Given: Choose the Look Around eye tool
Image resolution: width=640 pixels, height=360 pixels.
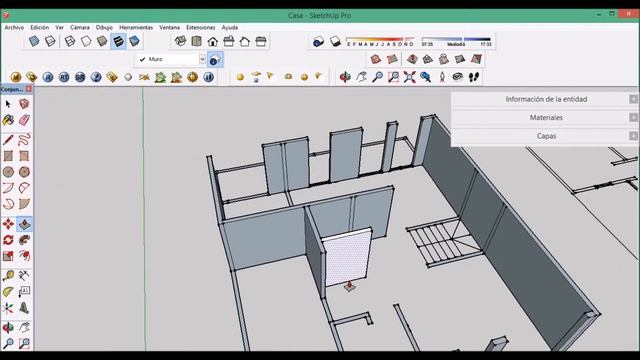Looking at the screenshot, I should [458, 76].
